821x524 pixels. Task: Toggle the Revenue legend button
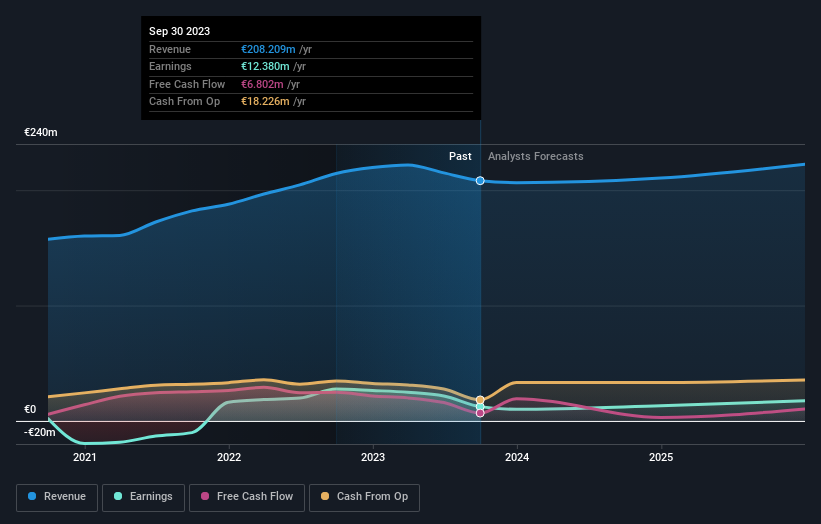[x=57, y=497]
